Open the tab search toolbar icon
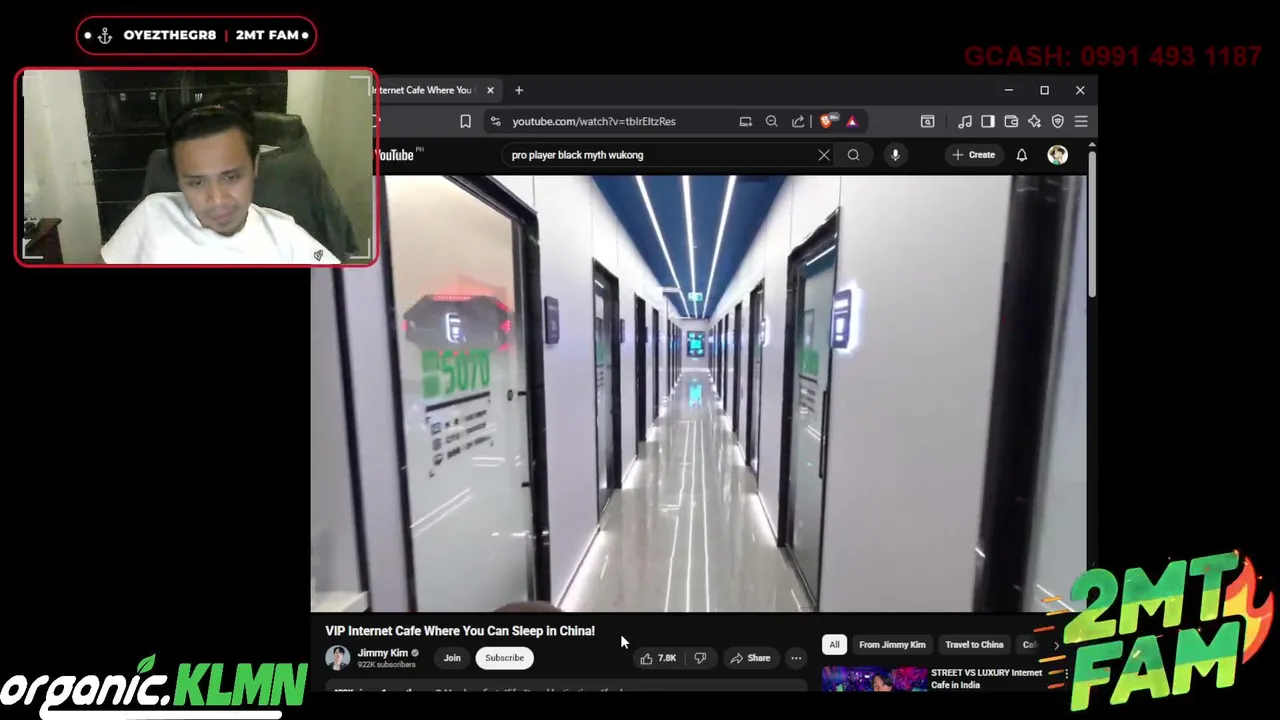 click(x=928, y=121)
